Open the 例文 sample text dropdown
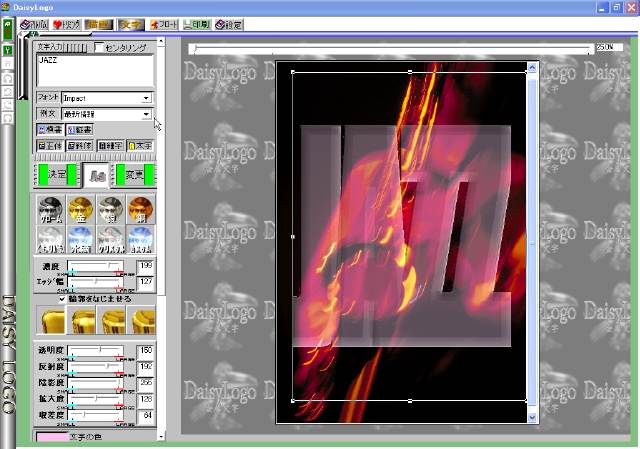 (146, 114)
